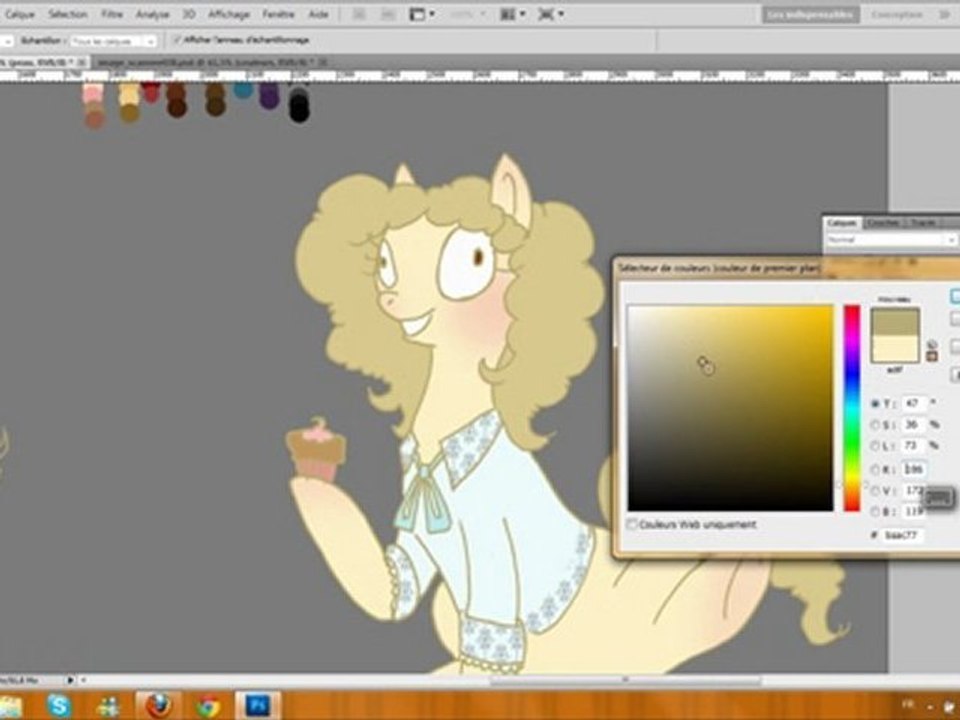Open the Calque menu
The image size is (960, 720).
(19, 14)
